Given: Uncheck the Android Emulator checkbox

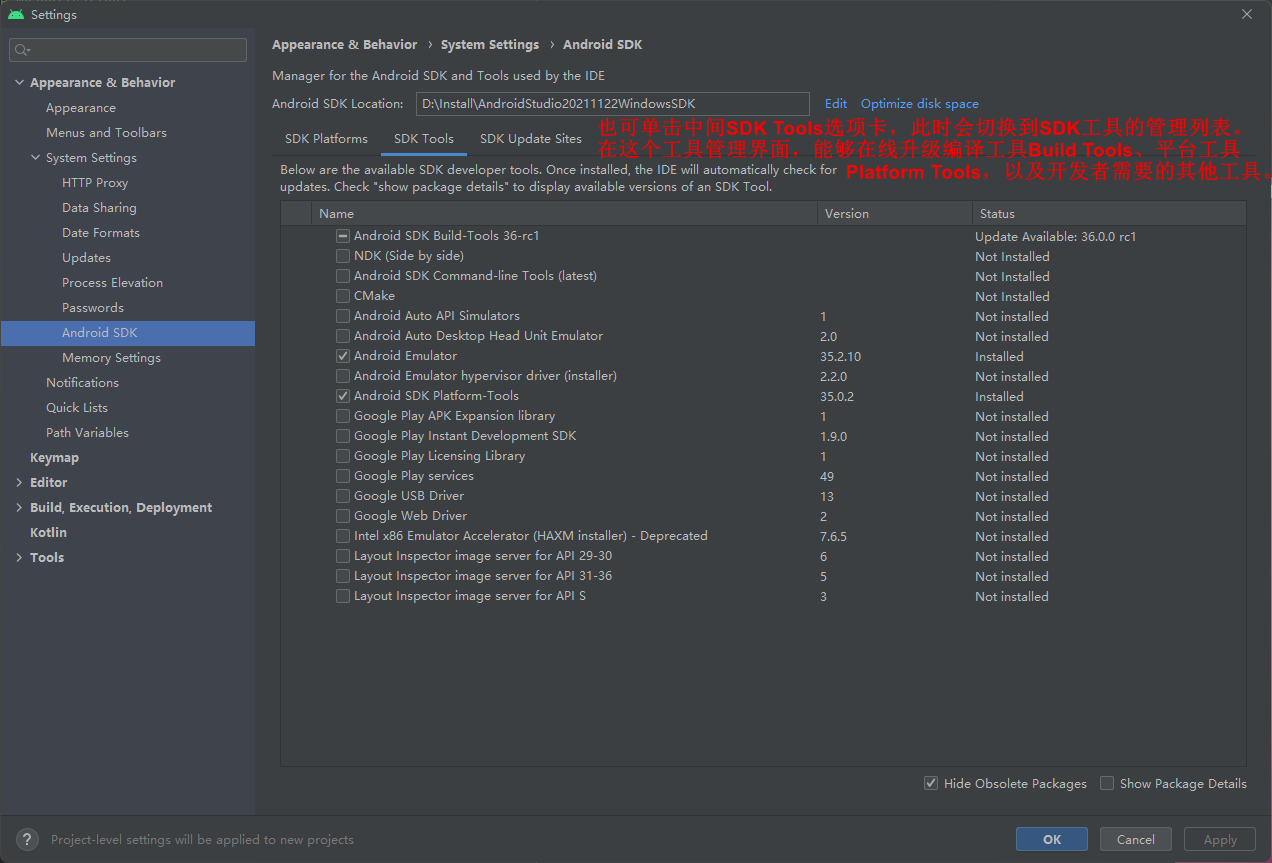Looking at the screenshot, I should 343,356.
